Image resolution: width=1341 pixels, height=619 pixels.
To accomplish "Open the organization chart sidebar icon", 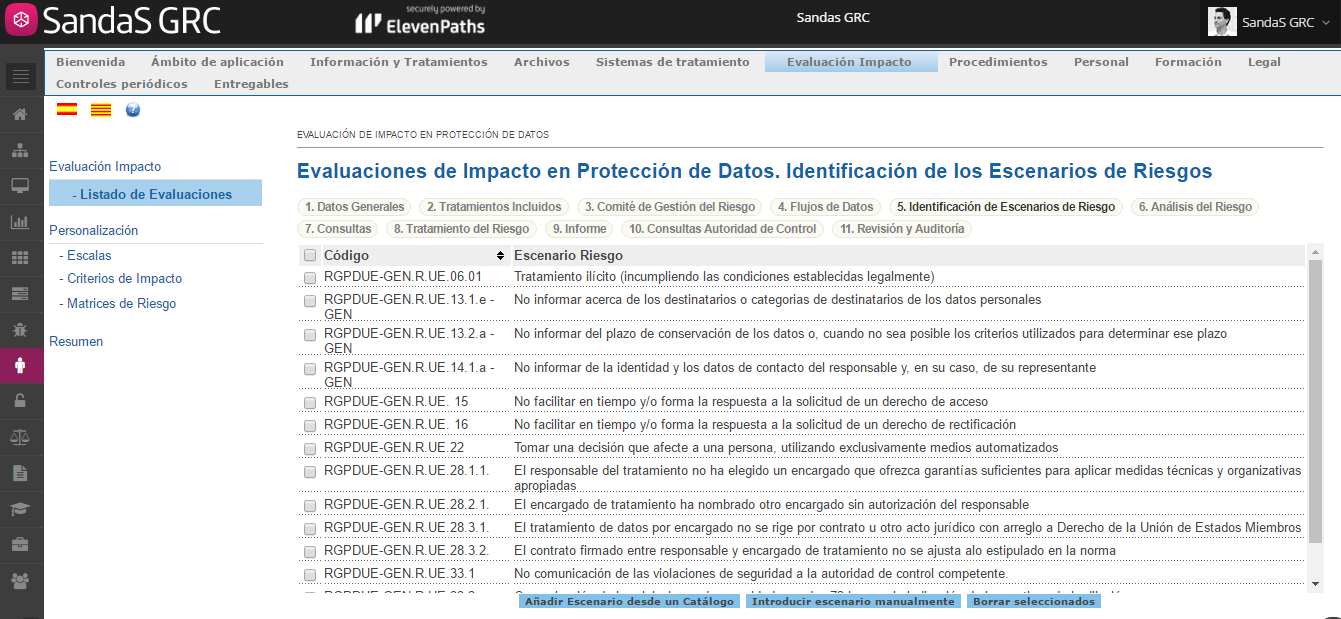I will pos(20,150).
